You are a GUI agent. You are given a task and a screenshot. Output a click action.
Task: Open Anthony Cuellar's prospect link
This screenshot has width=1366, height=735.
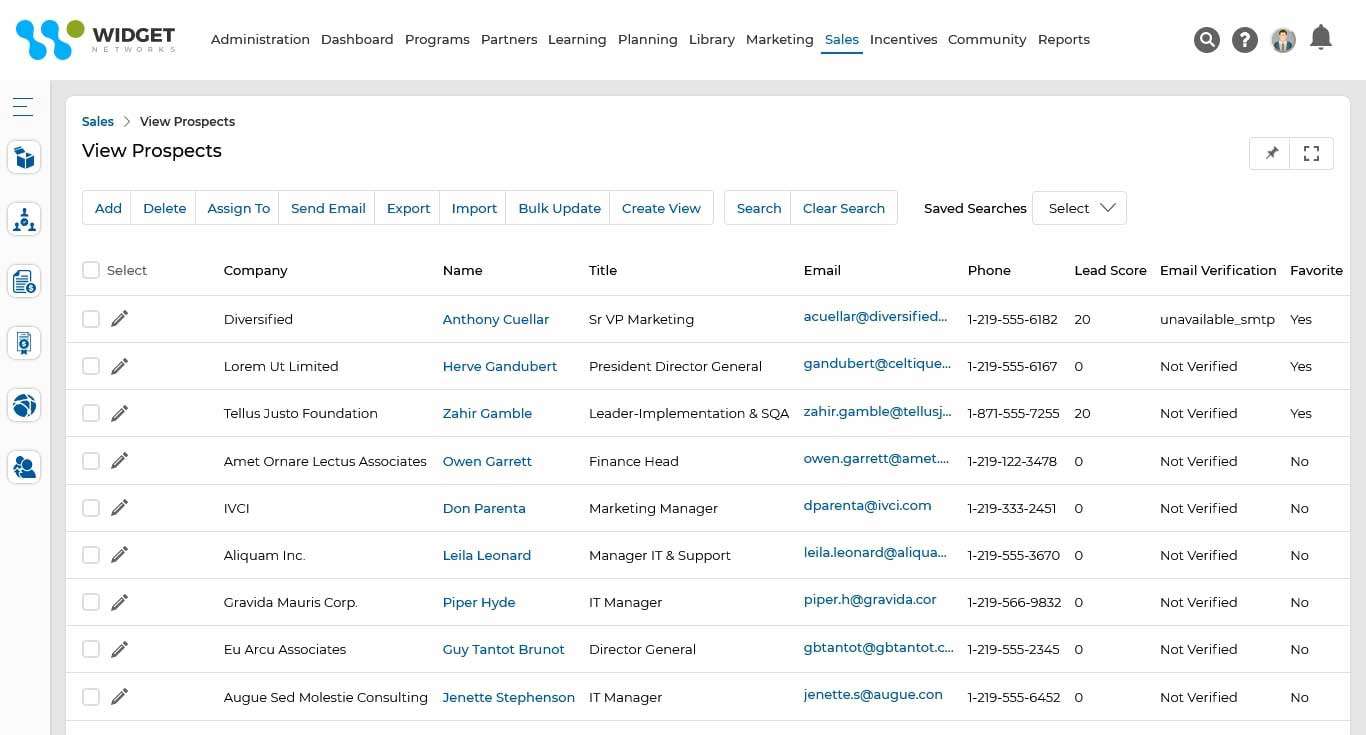pos(495,320)
